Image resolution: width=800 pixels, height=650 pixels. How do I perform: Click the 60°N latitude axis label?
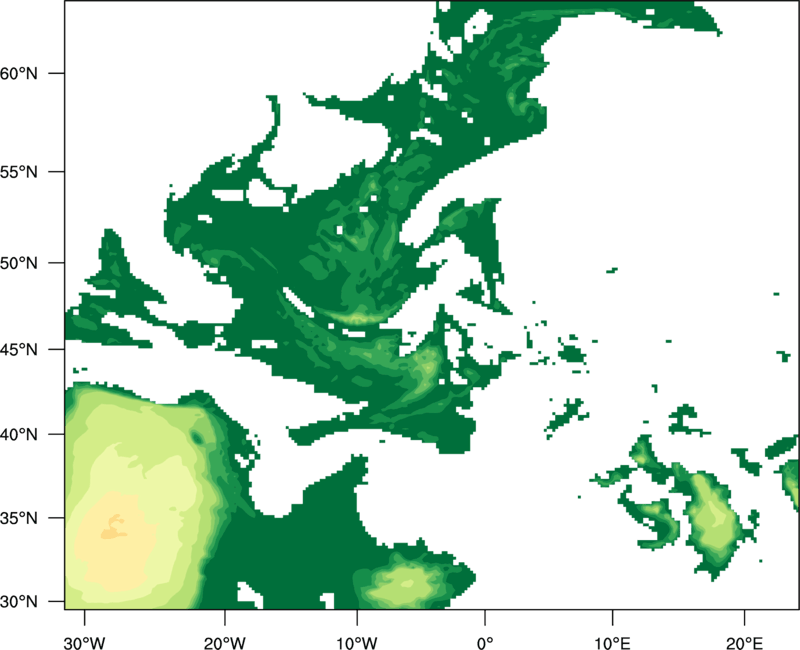point(19,73)
